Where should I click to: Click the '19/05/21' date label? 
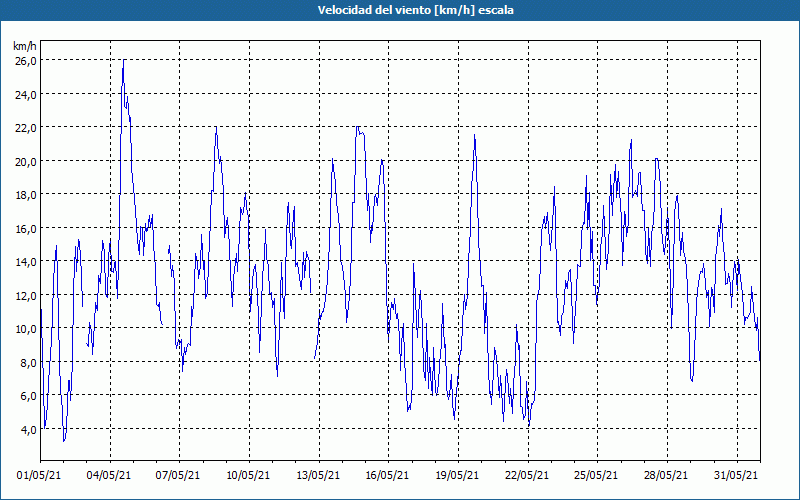click(x=457, y=475)
